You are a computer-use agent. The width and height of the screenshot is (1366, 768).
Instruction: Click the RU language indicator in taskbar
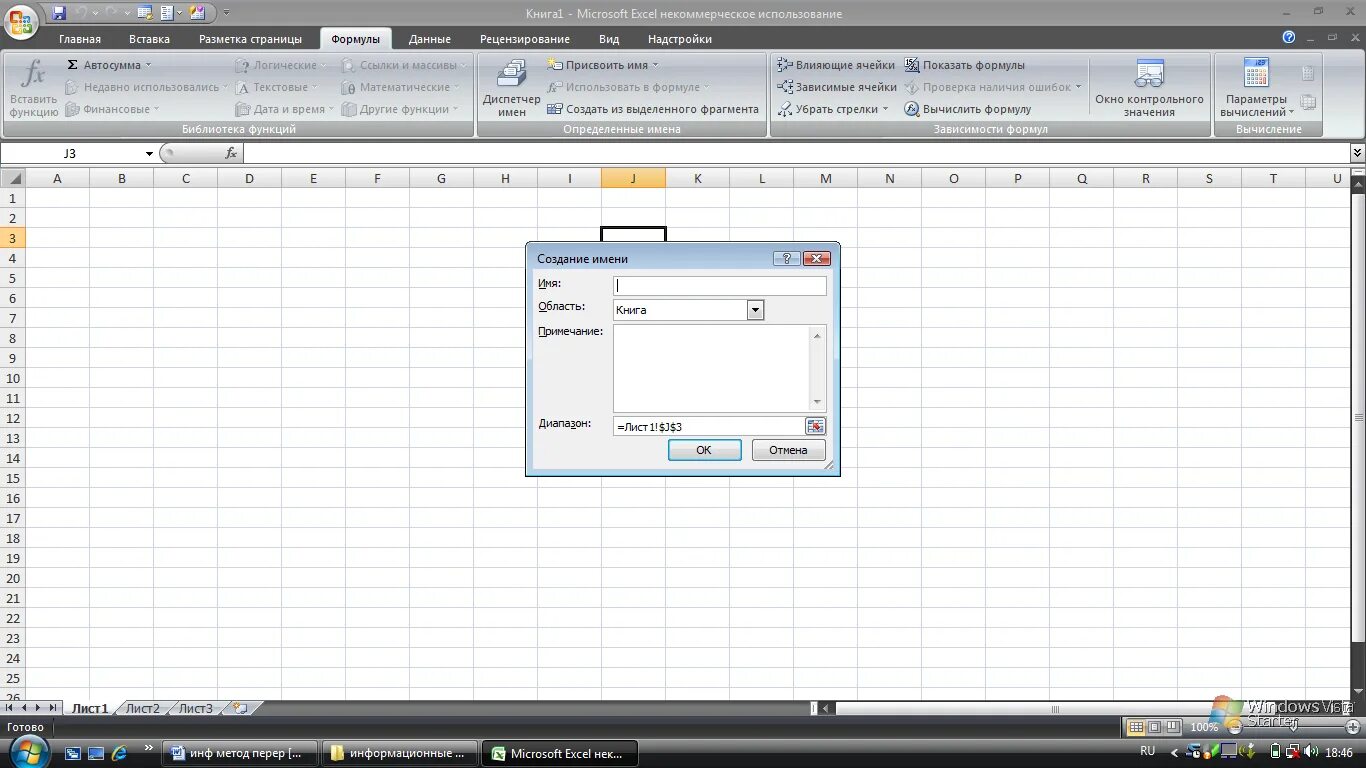1147,751
